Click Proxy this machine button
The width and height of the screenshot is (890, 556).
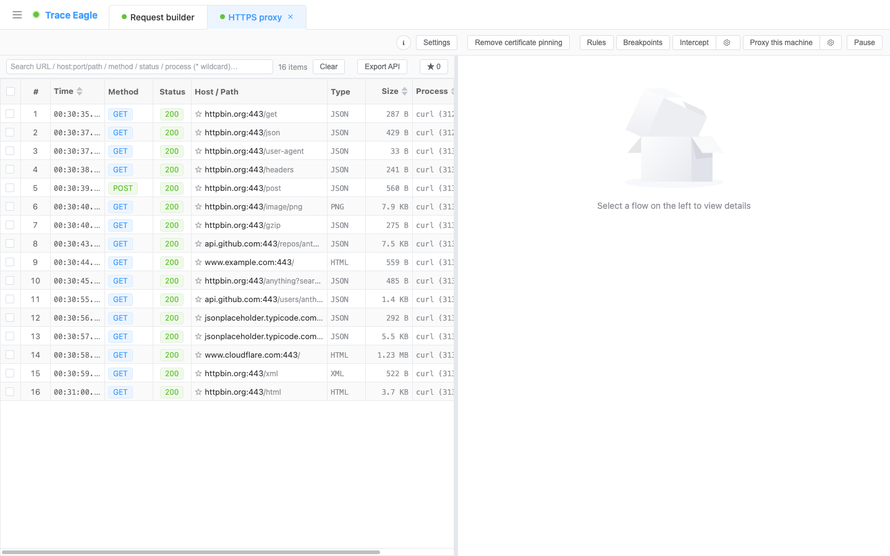[781, 43]
